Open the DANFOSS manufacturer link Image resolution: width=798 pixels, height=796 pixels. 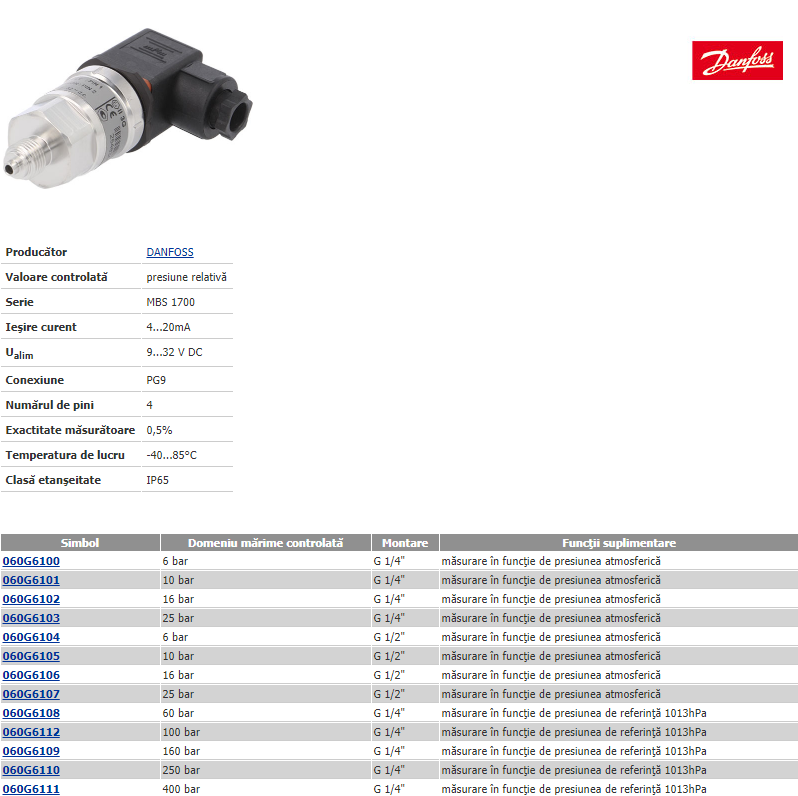click(169, 252)
